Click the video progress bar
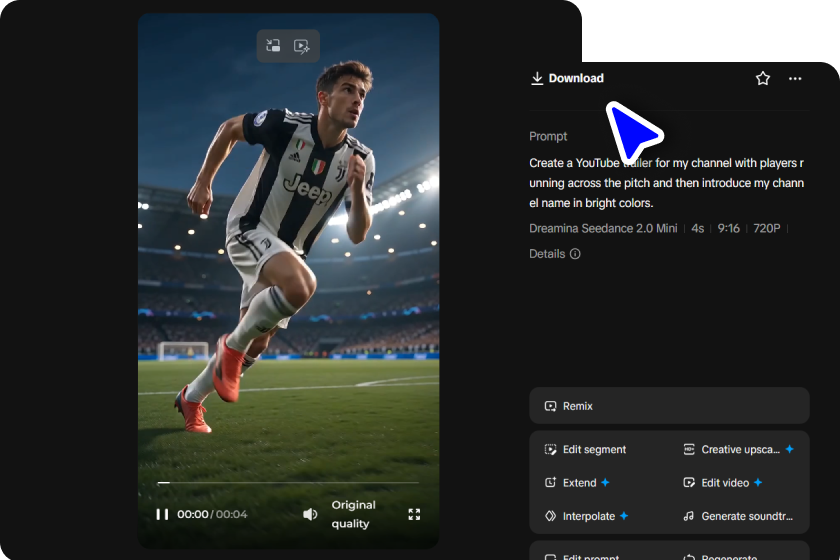This screenshot has height=560, width=840. (288, 483)
